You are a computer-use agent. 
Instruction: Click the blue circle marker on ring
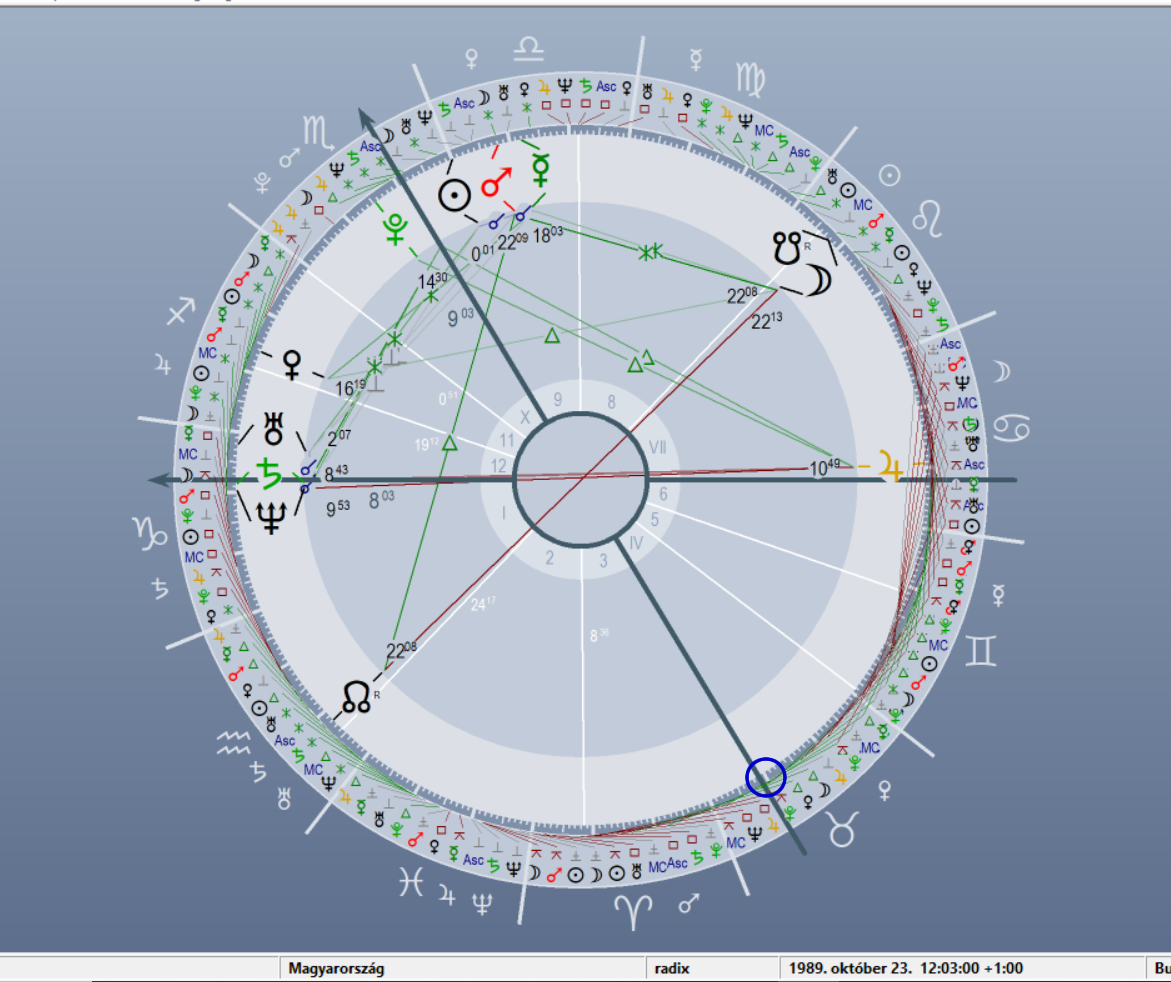[766, 777]
